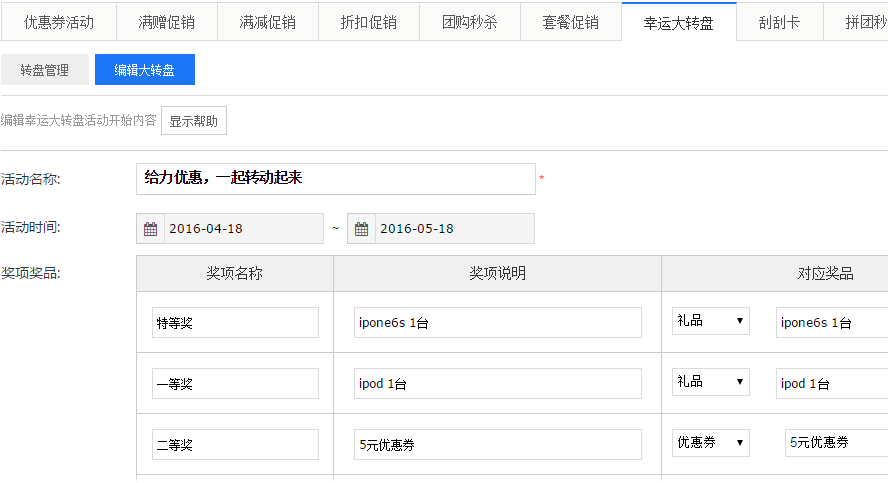Click the 编辑大转盘 button
Image resolution: width=888 pixels, height=483 pixels.
(x=145, y=70)
